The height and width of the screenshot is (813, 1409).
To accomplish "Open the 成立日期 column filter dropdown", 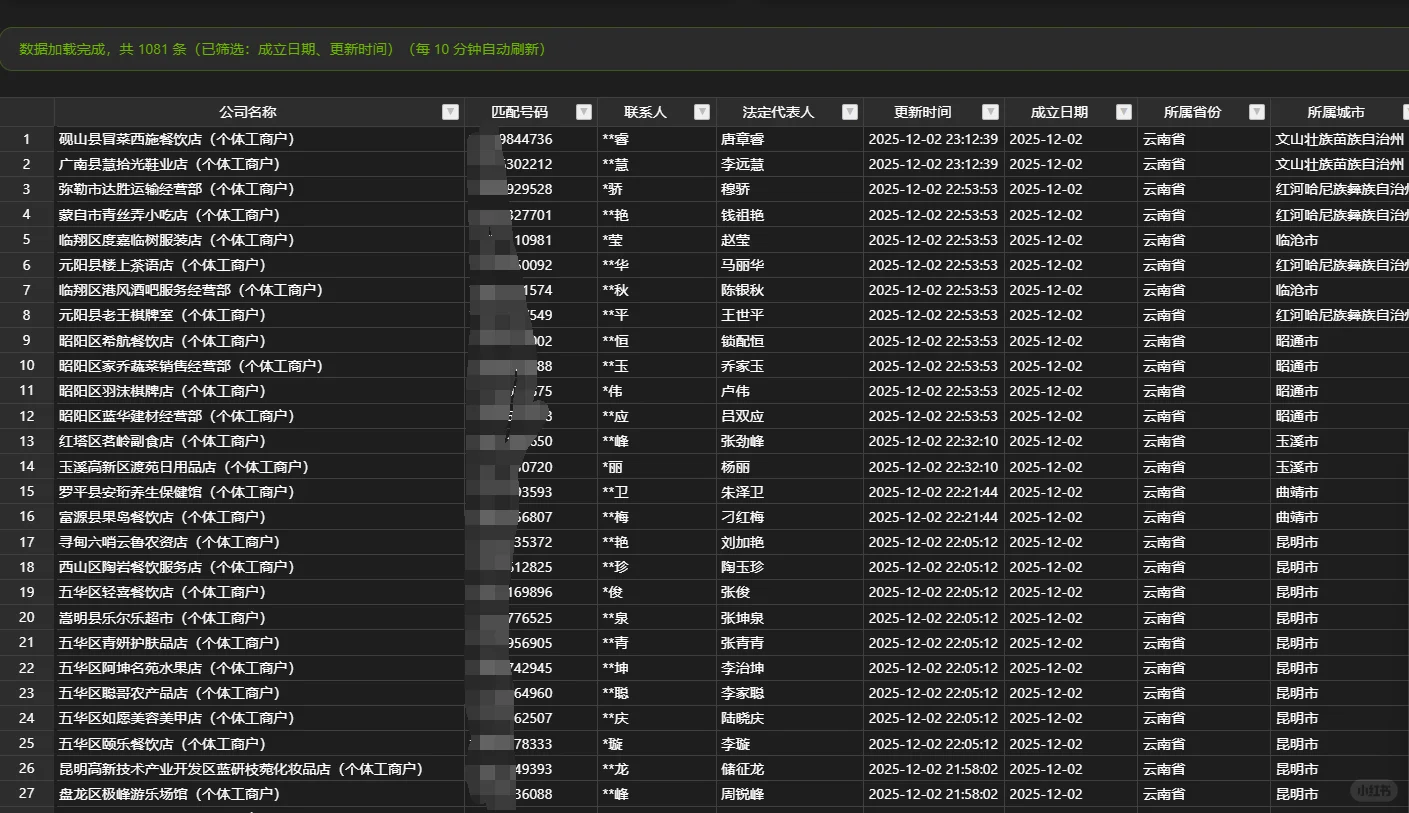I will point(1124,112).
